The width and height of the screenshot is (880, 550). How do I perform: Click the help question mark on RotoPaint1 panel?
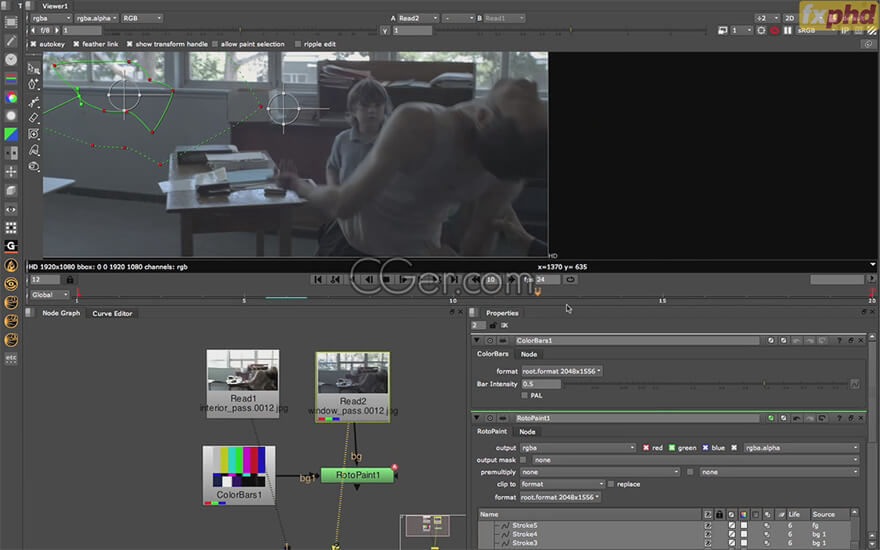coord(839,418)
